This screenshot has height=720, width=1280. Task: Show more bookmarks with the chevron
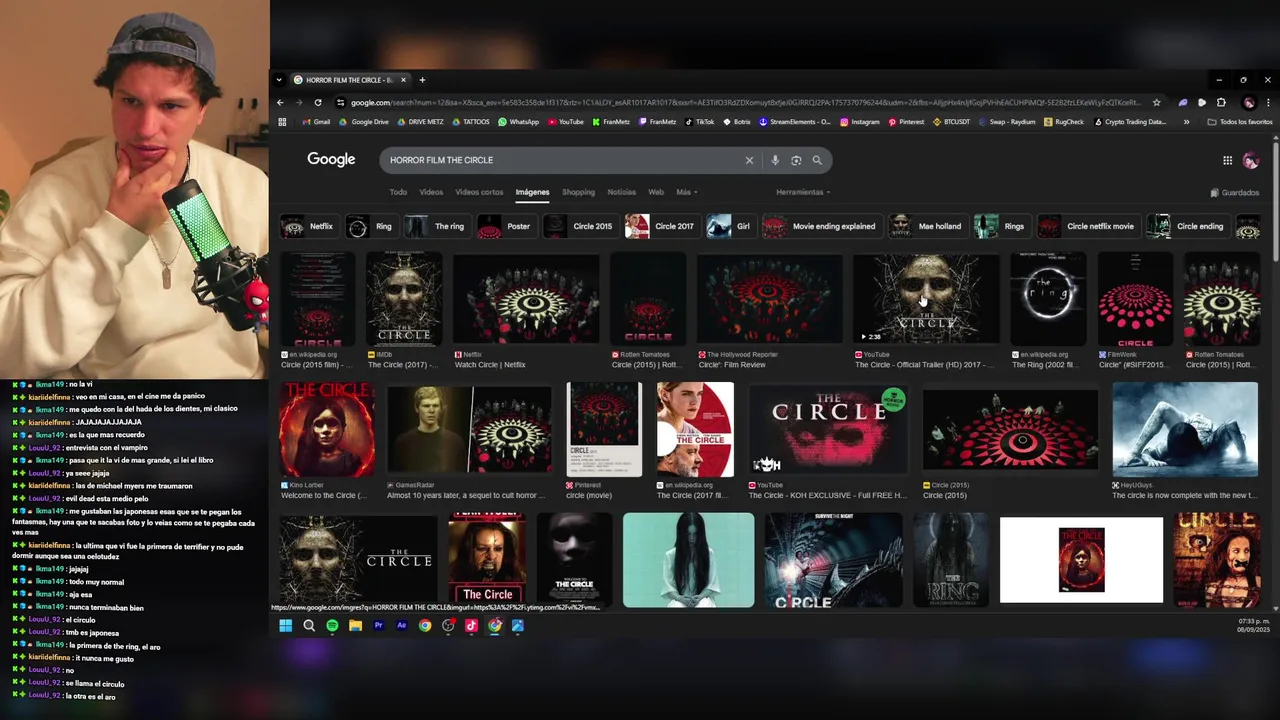[1186, 122]
